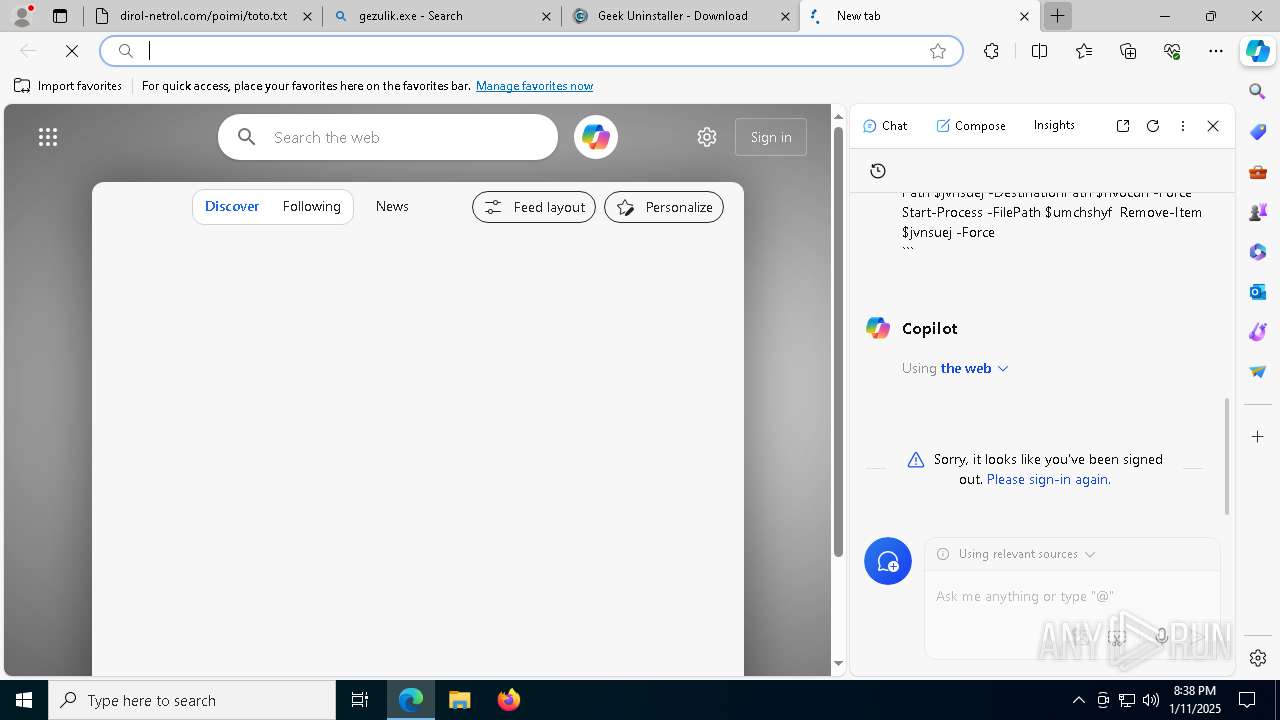Click the 'Search the web' box
1280x720 pixels.
pyautogui.click(x=388, y=137)
